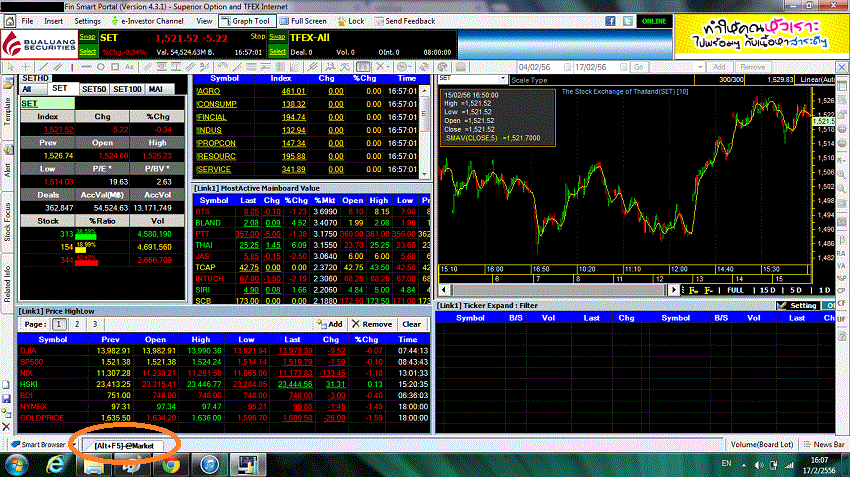Toggle Full Screen mode
850x477 pixels.
(x=303, y=21)
